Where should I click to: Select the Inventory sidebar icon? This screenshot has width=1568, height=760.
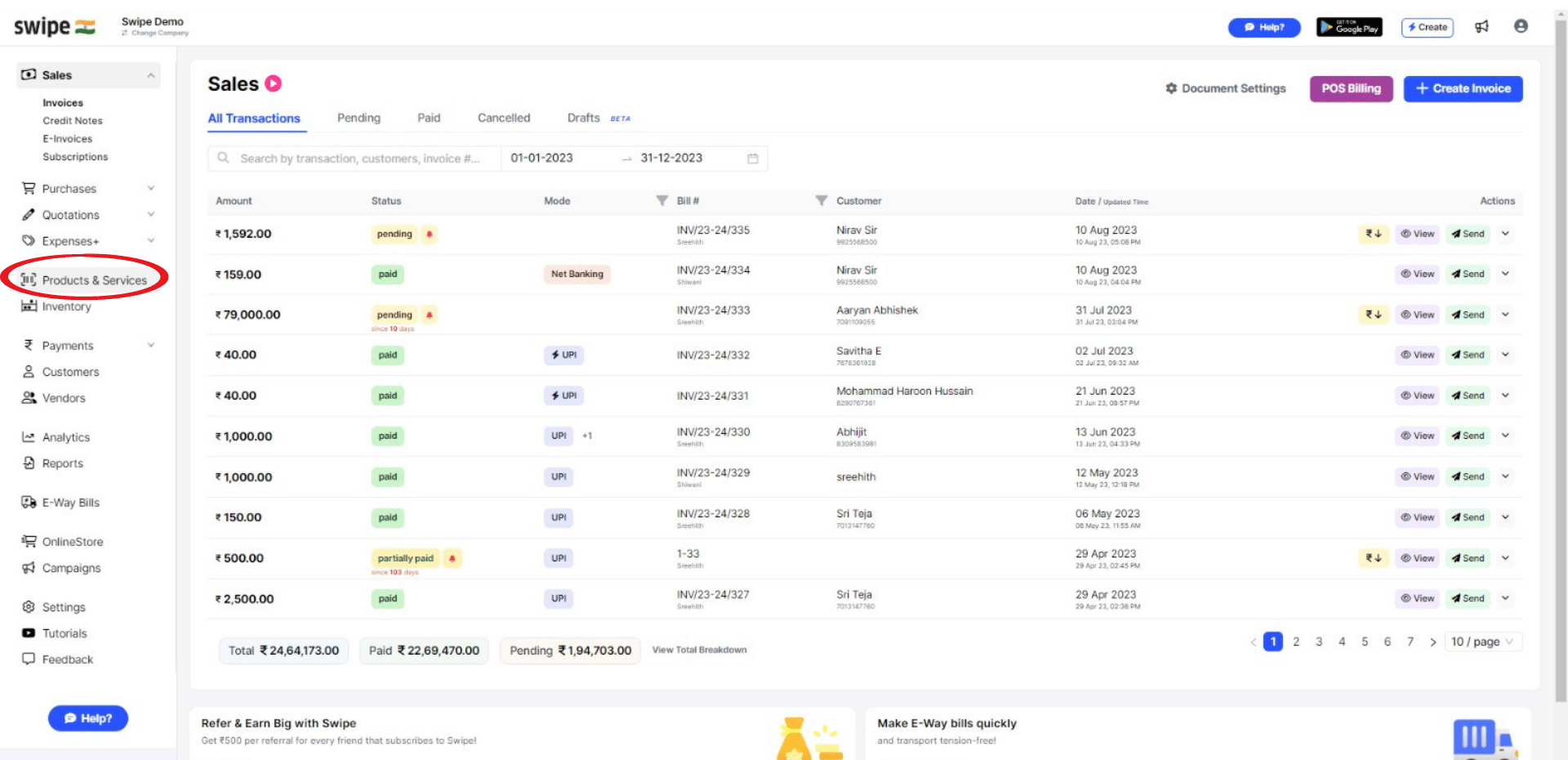coord(29,306)
